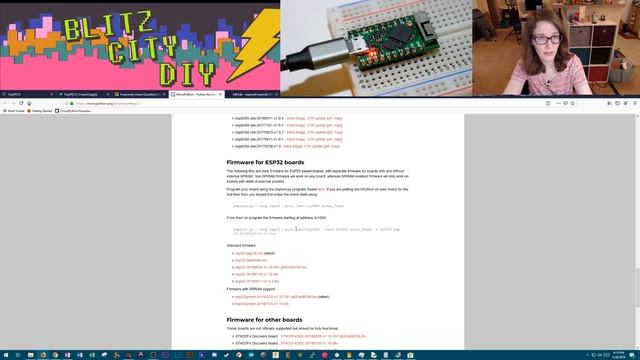Go to the browser Home page
The height and width of the screenshot is (360, 640).
[x=29, y=104]
